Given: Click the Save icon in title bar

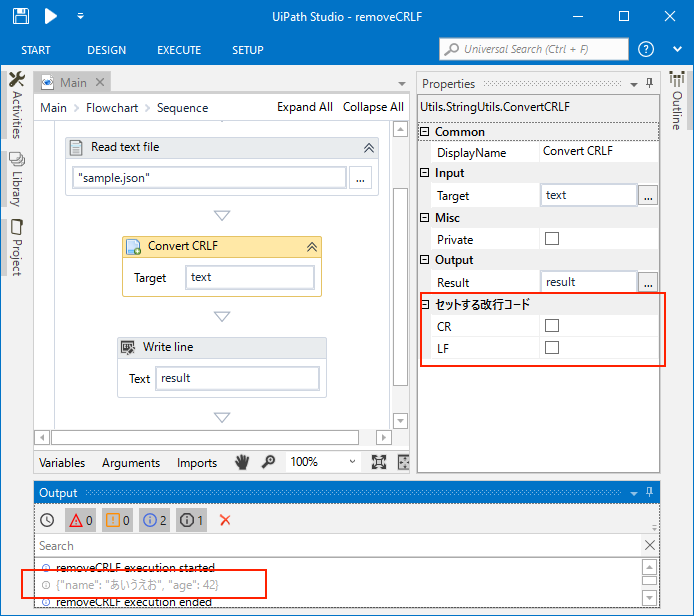Looking at the screenshot, I should pyautogui.click(x=22, y=16).
